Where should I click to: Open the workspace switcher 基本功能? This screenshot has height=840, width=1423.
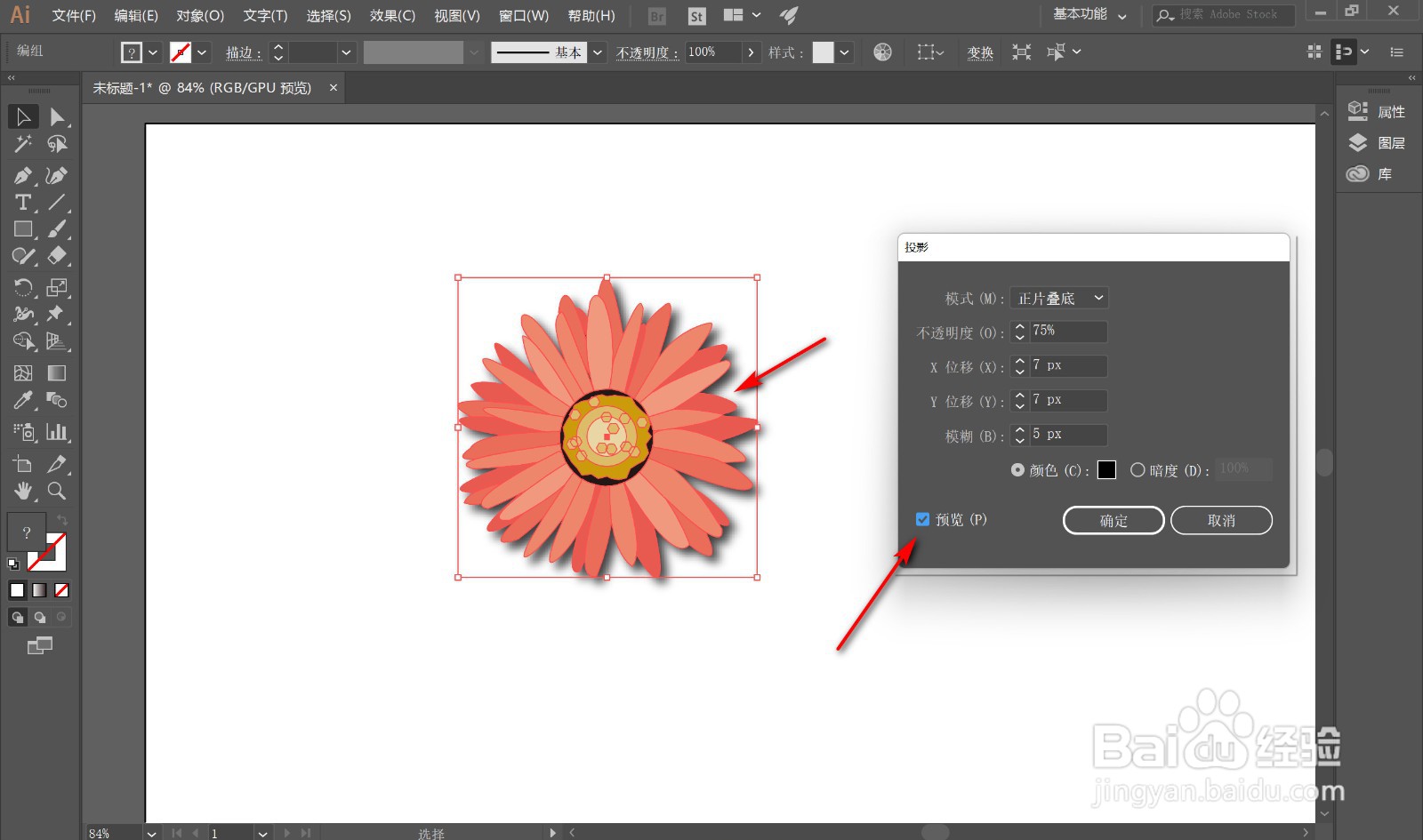tap(1089, 15)
